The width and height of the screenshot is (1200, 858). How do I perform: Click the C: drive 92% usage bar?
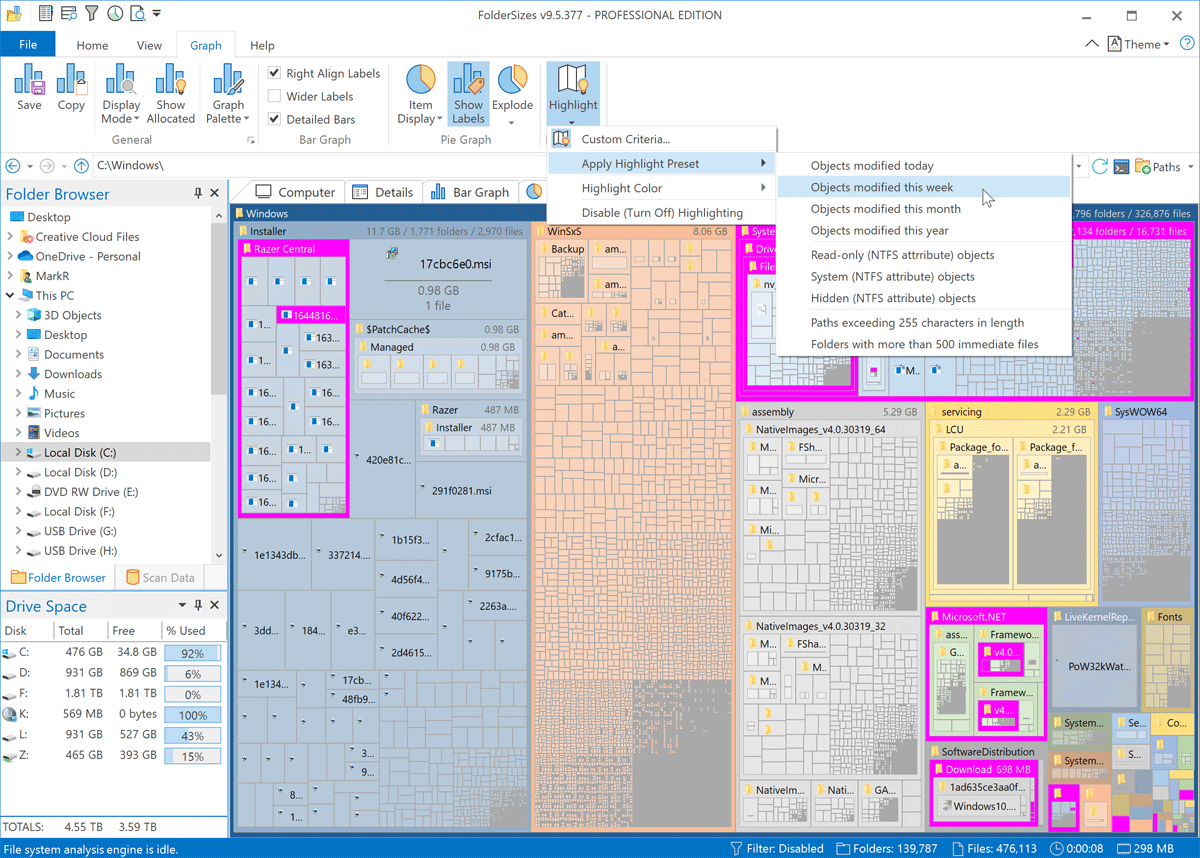pyautogui.click(x=192, y=653)
